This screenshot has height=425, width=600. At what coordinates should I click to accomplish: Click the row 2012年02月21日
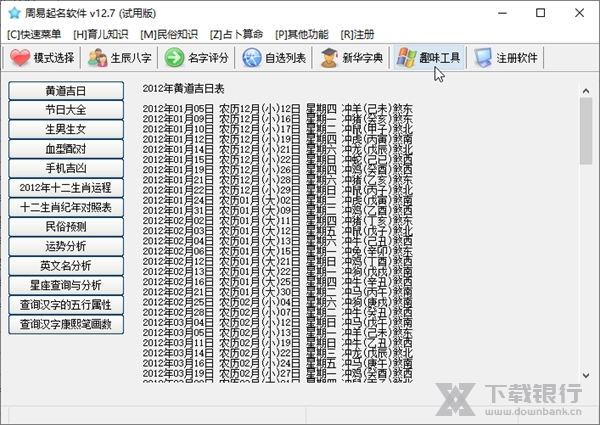278,292
